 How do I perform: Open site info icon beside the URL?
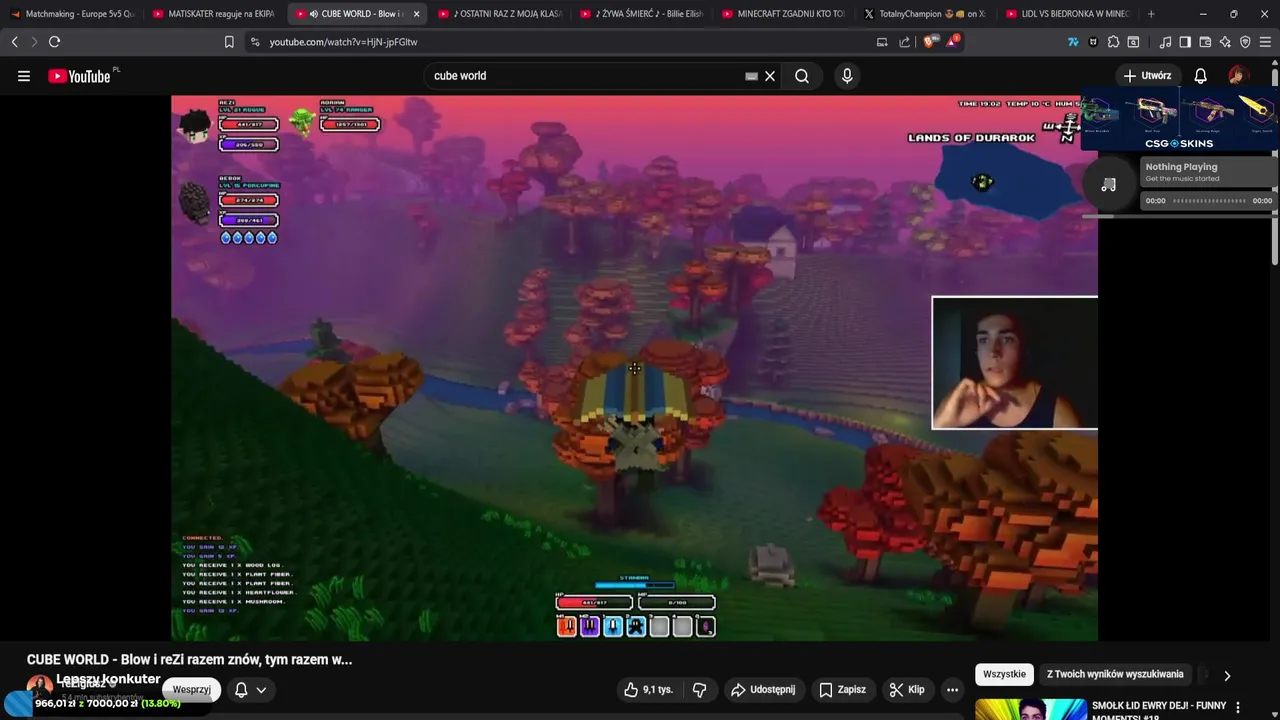pos(254,42)
